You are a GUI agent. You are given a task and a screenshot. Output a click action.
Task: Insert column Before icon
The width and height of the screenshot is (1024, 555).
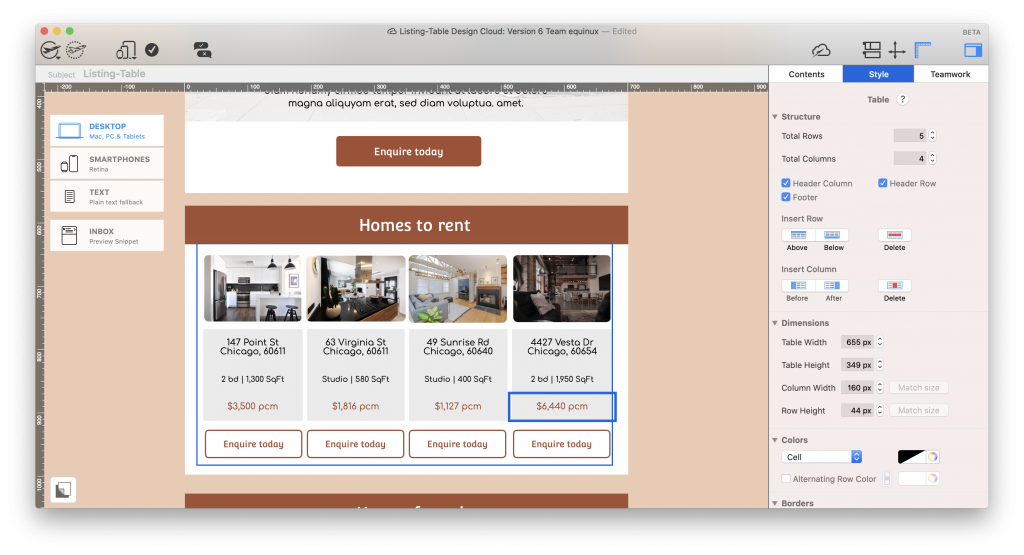click(x=798, y=285)
